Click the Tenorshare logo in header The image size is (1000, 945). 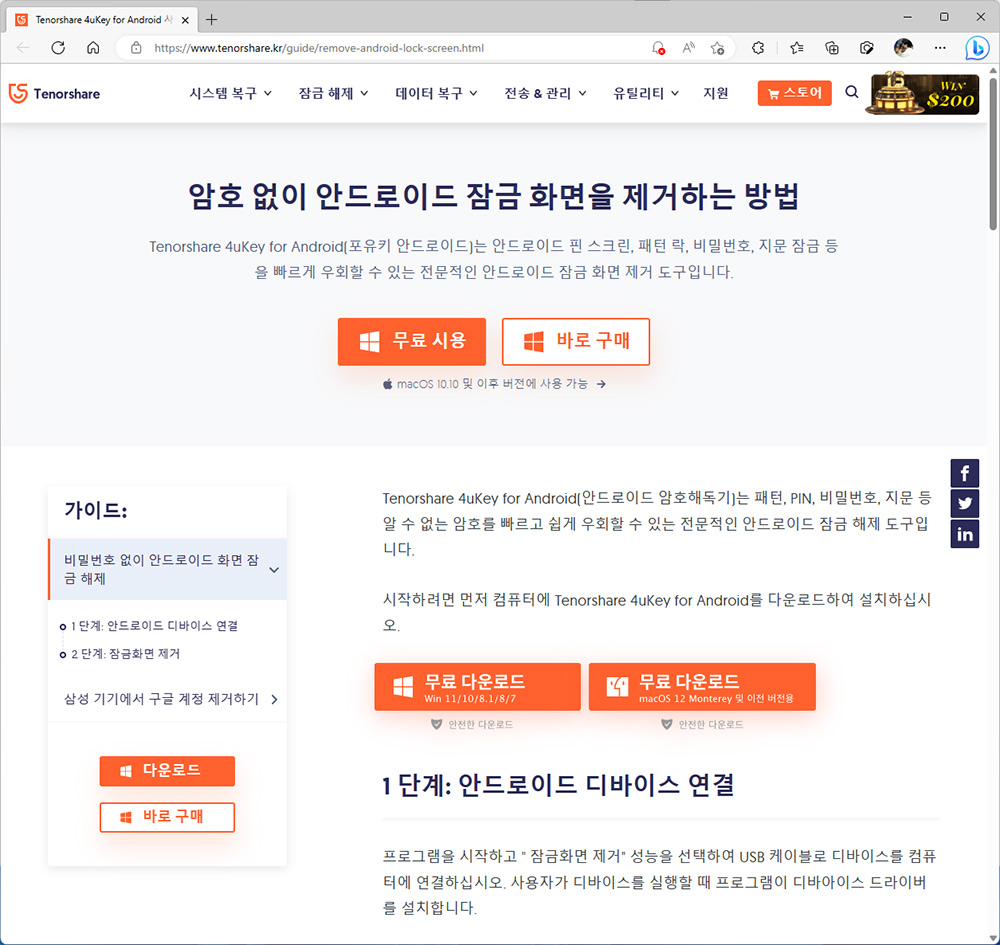[x=54, y=93]
